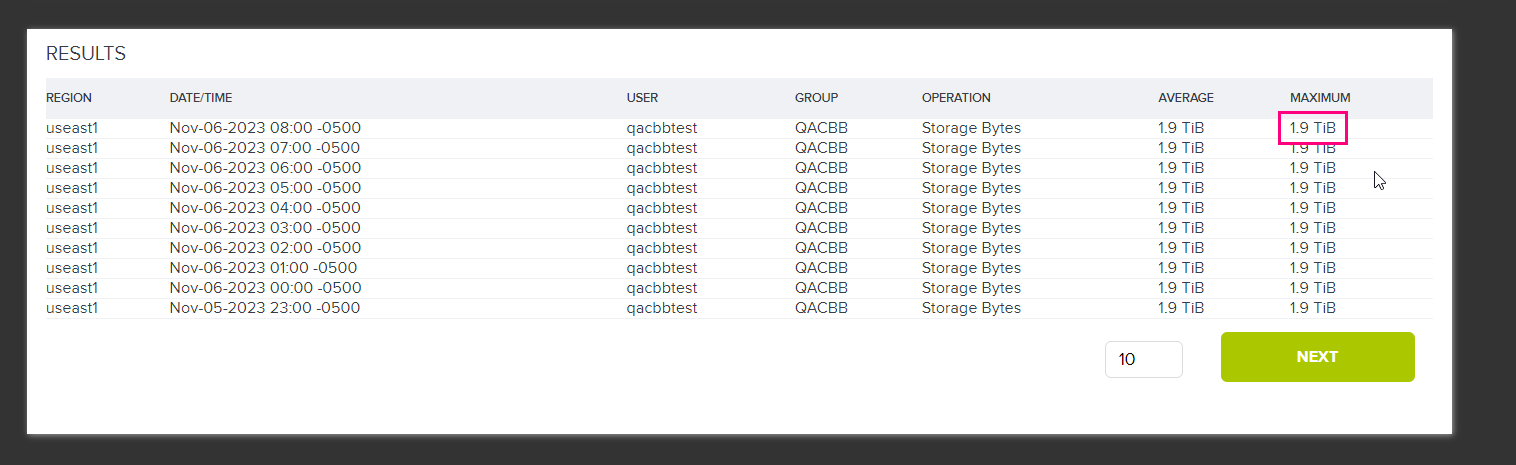This screenshot has height=465, width=1516.
Task: Click the OPERATION column header
Action: pos(956,98)
